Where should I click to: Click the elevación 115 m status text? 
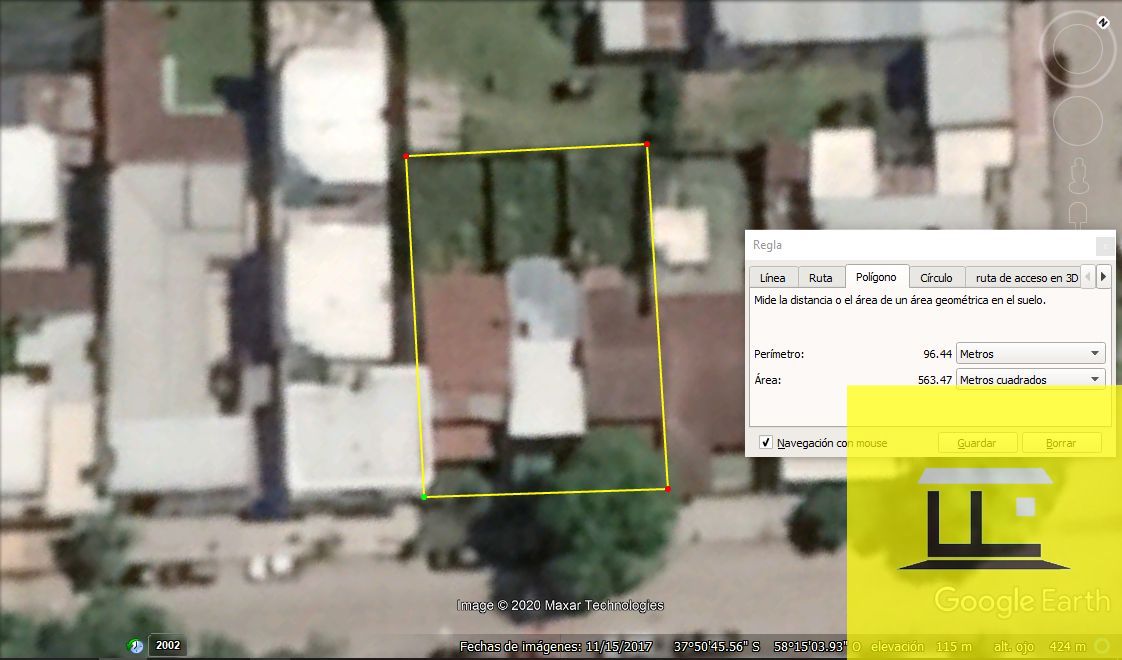pyautogui.click(x=921, y=646)
